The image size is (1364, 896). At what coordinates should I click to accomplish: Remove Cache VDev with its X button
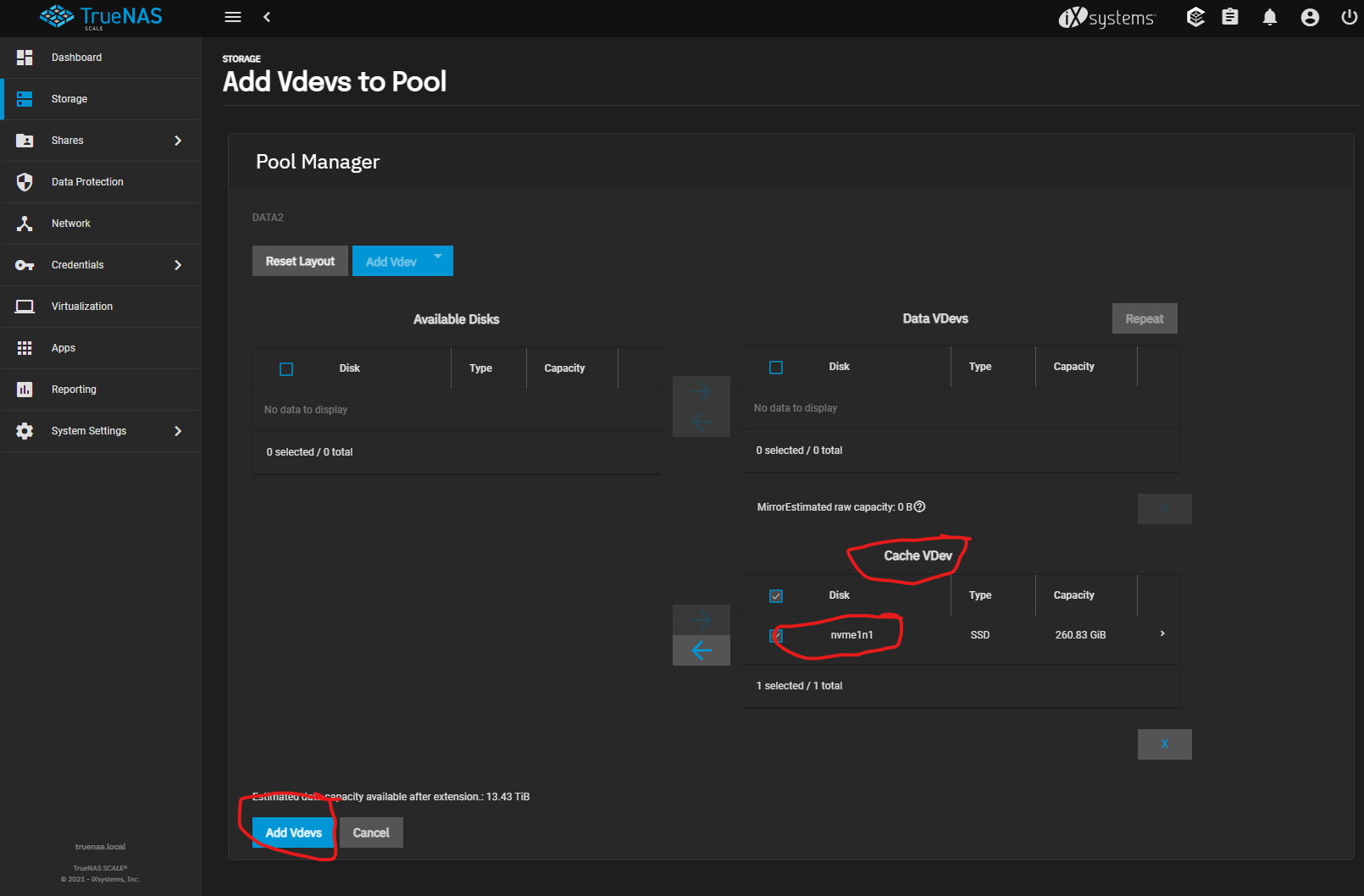coord(1164,744)
